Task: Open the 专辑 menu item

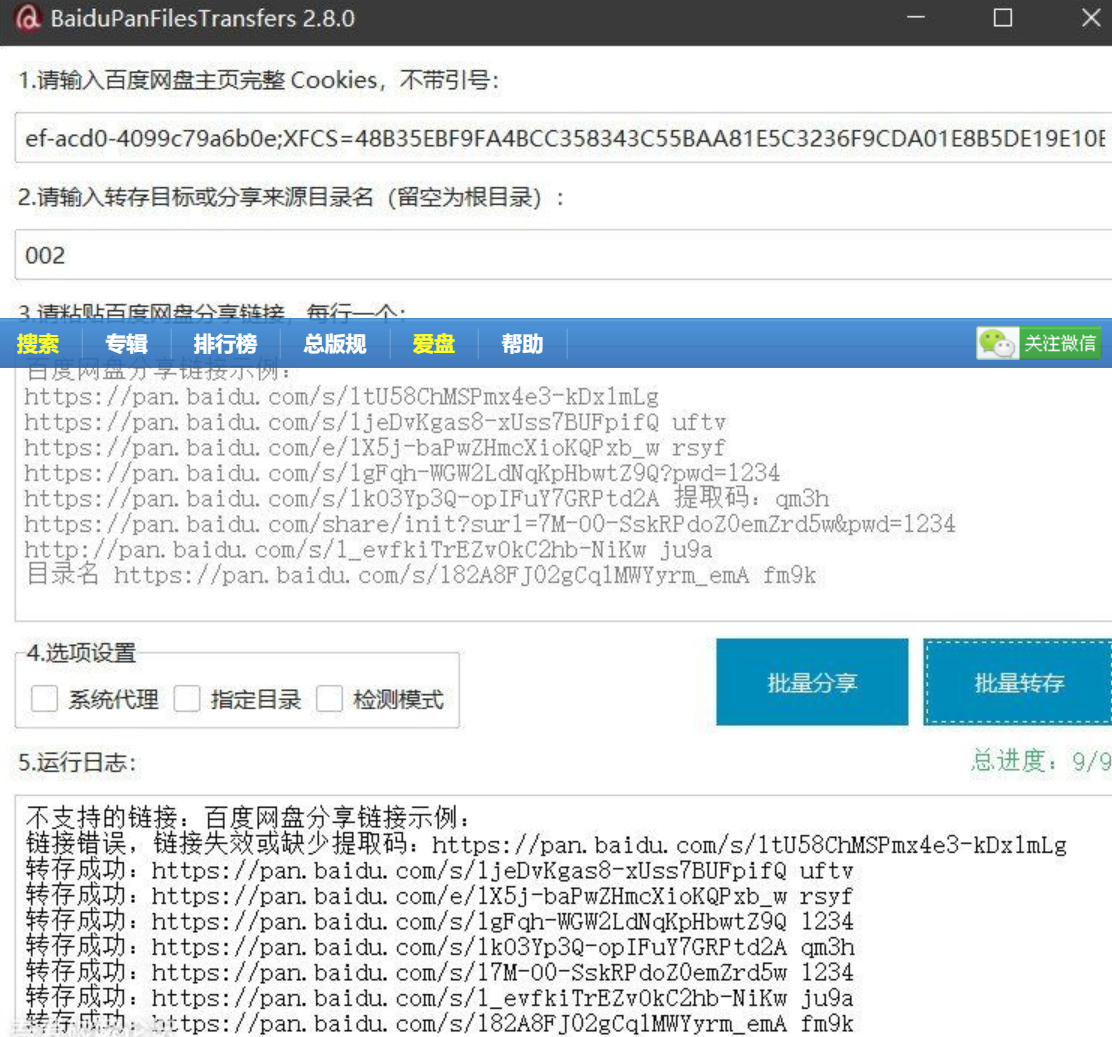Action: 126,344
